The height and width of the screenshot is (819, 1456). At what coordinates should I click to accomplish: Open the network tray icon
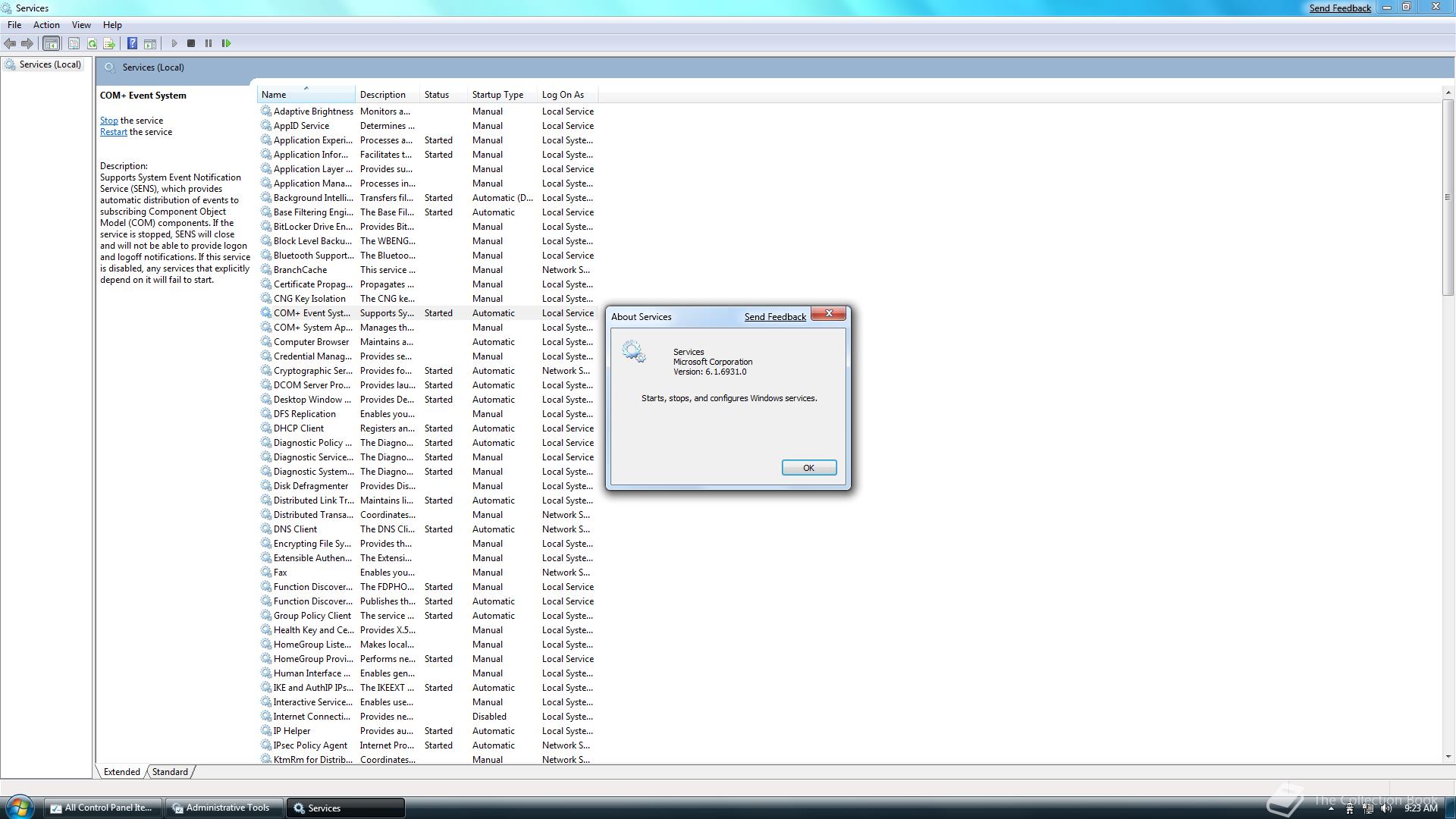(x=1368, y=809)
